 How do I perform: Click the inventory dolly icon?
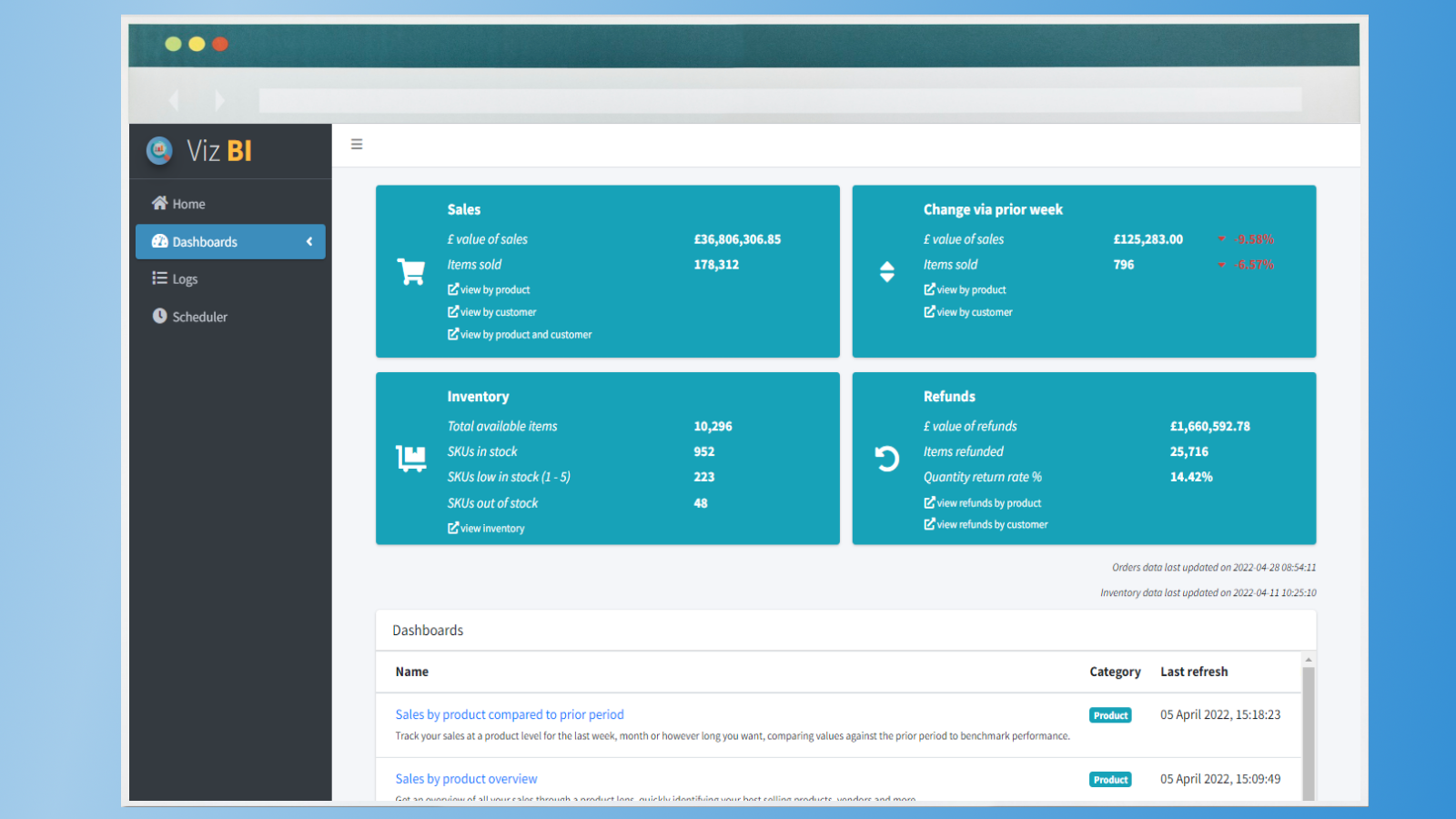tap(411, 458)
